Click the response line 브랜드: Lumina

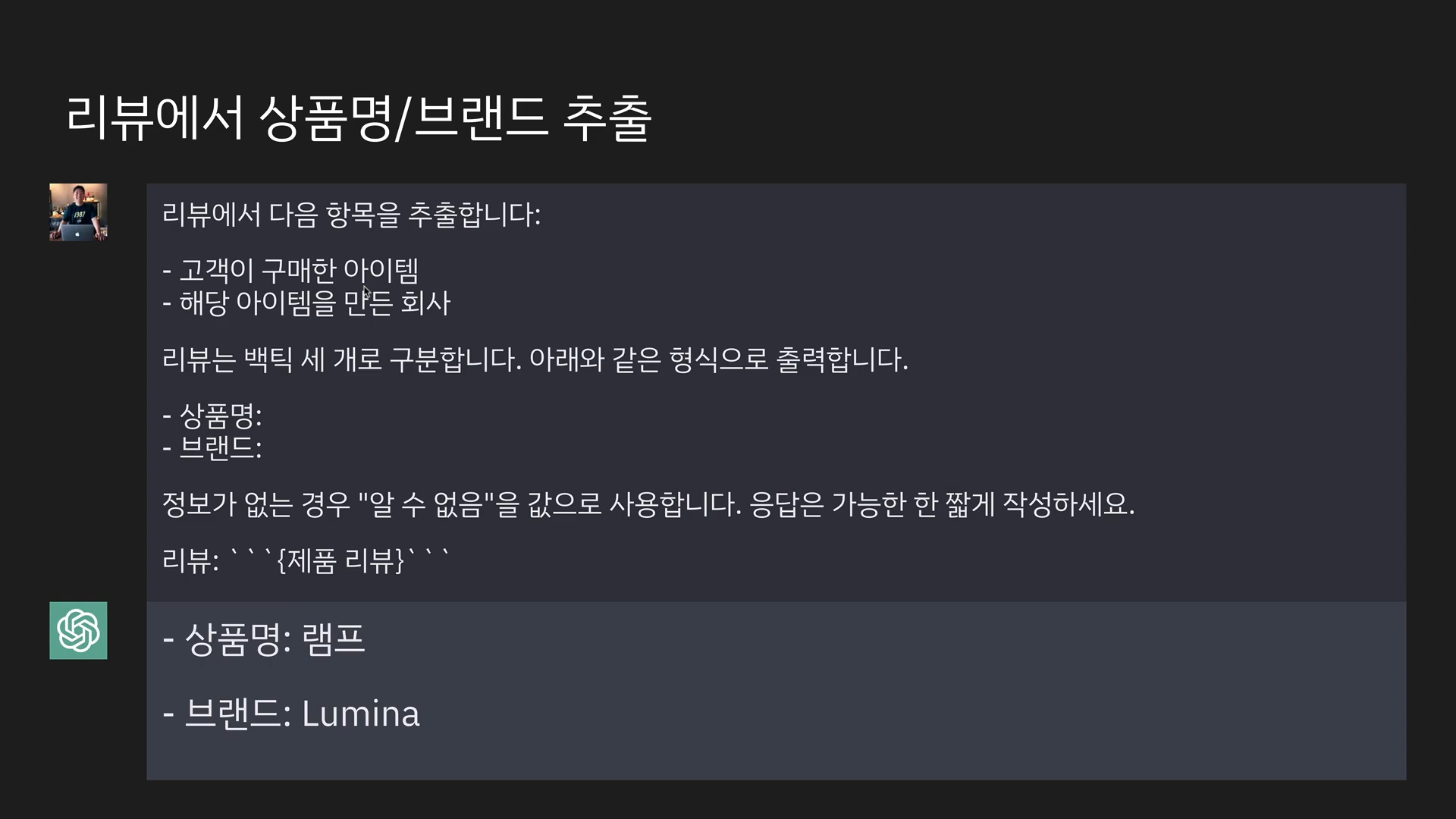(x=291, y=714)
